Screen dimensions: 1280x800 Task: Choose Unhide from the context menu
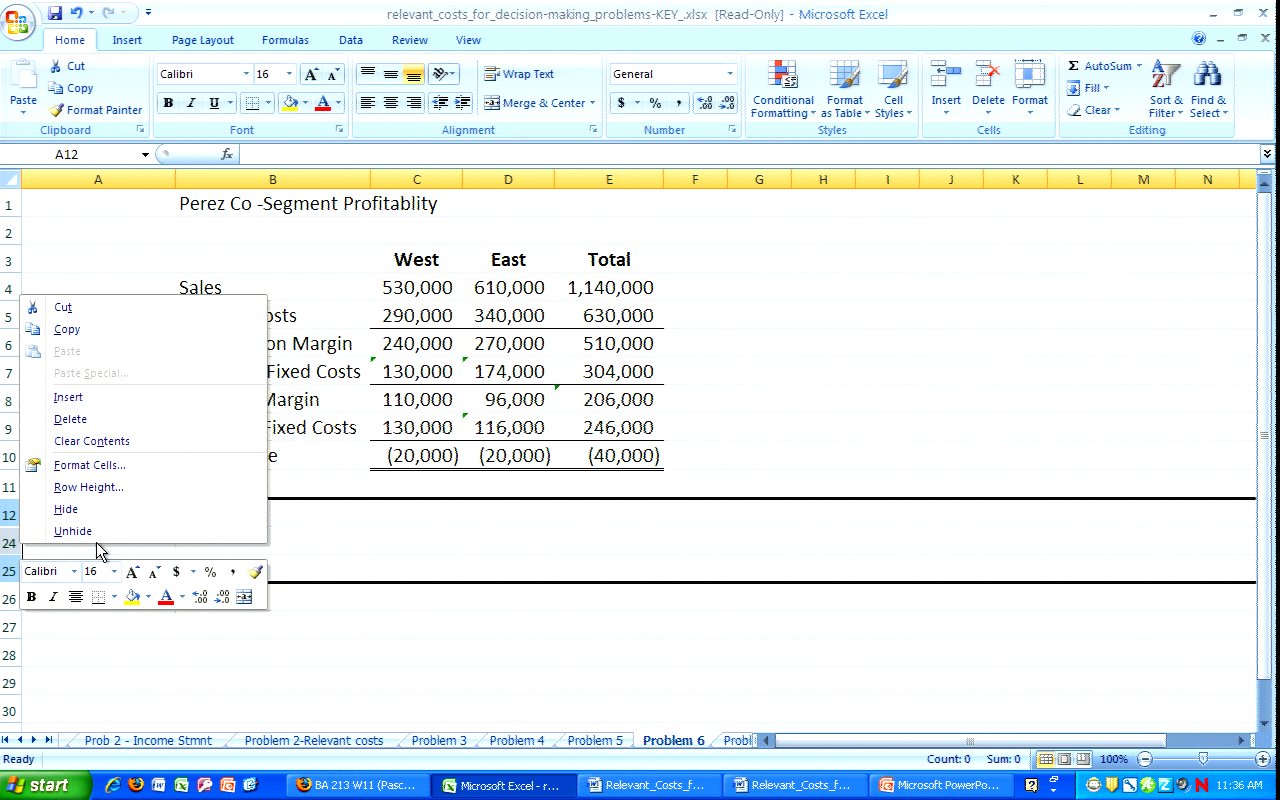point(73,531)
